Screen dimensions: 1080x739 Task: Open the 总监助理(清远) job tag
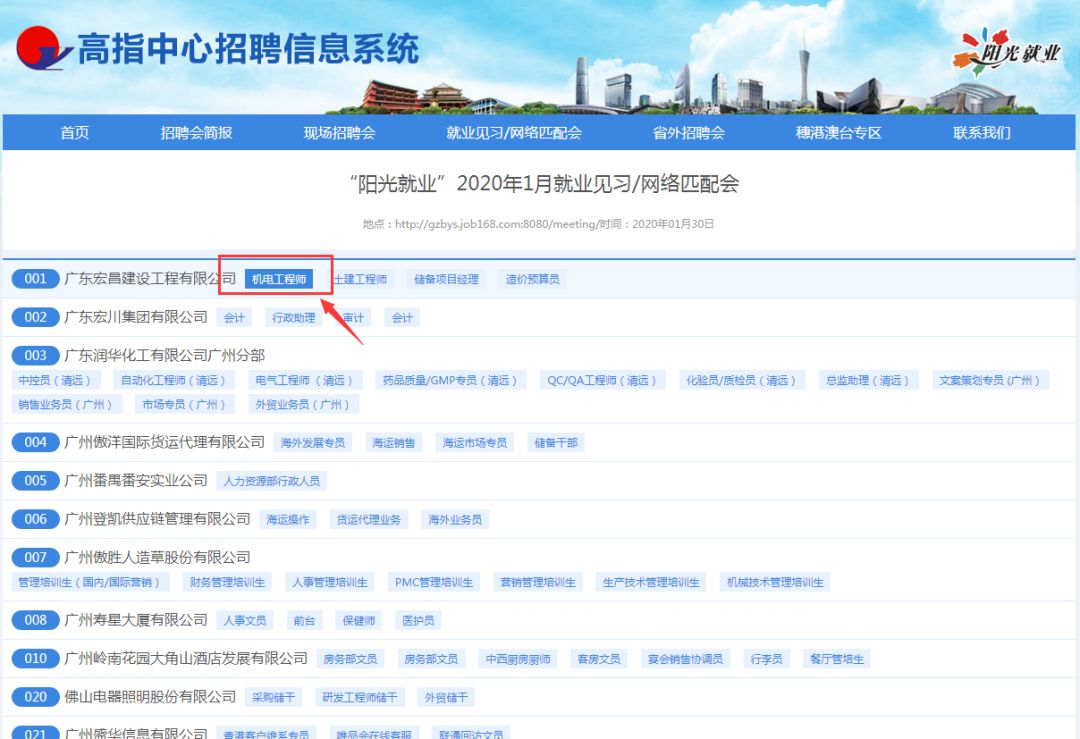click(868, 380)
